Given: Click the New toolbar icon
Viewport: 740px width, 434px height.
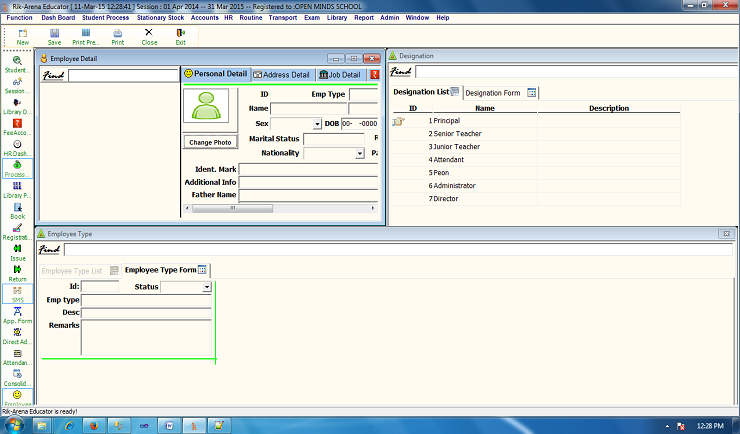Looking at the screenshot, I should coord(22,37).
